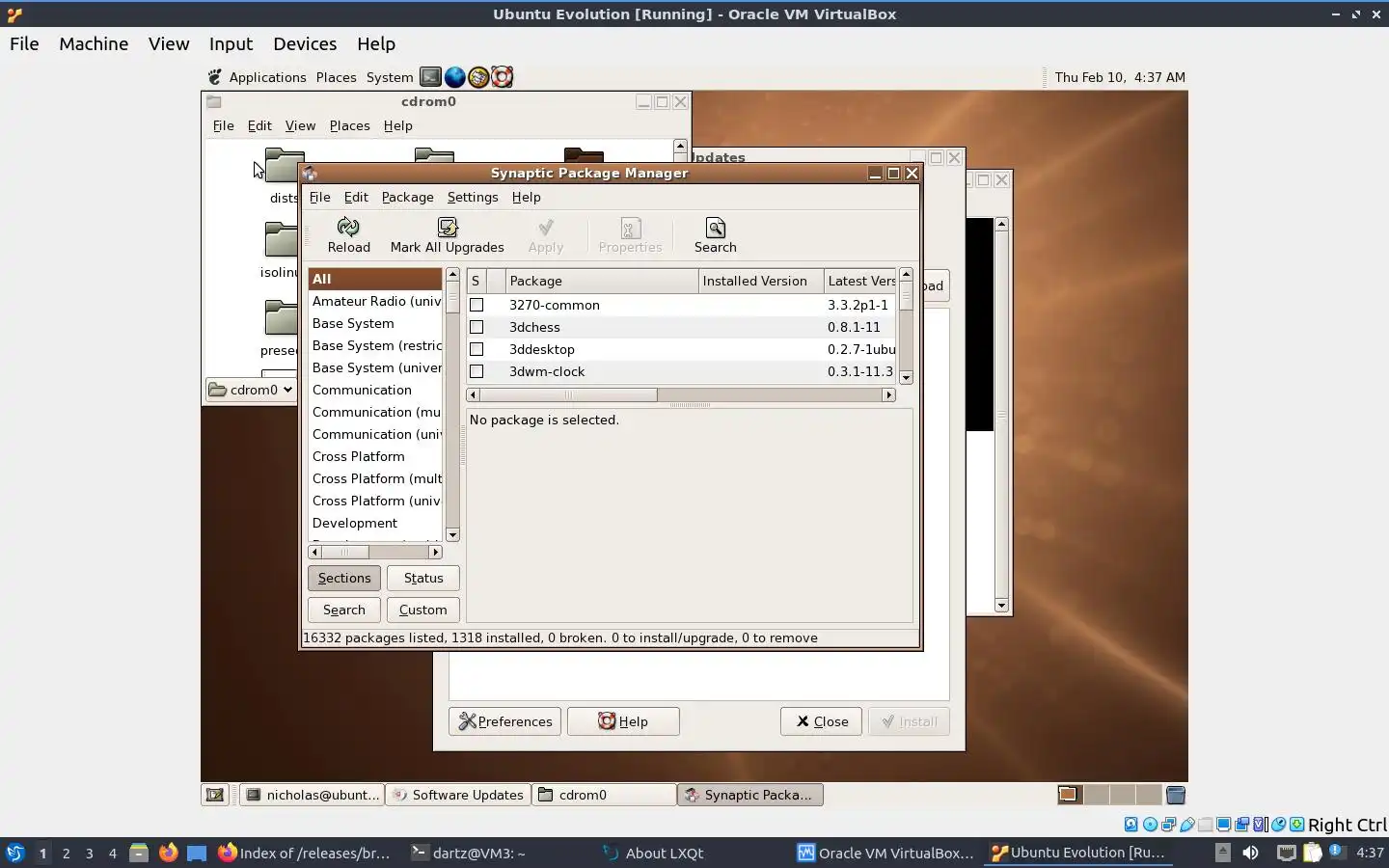The image size is (1389, 868).
Task: Launch web browser globe icon in GNOME panel
Action: click(x=454, y=77)
